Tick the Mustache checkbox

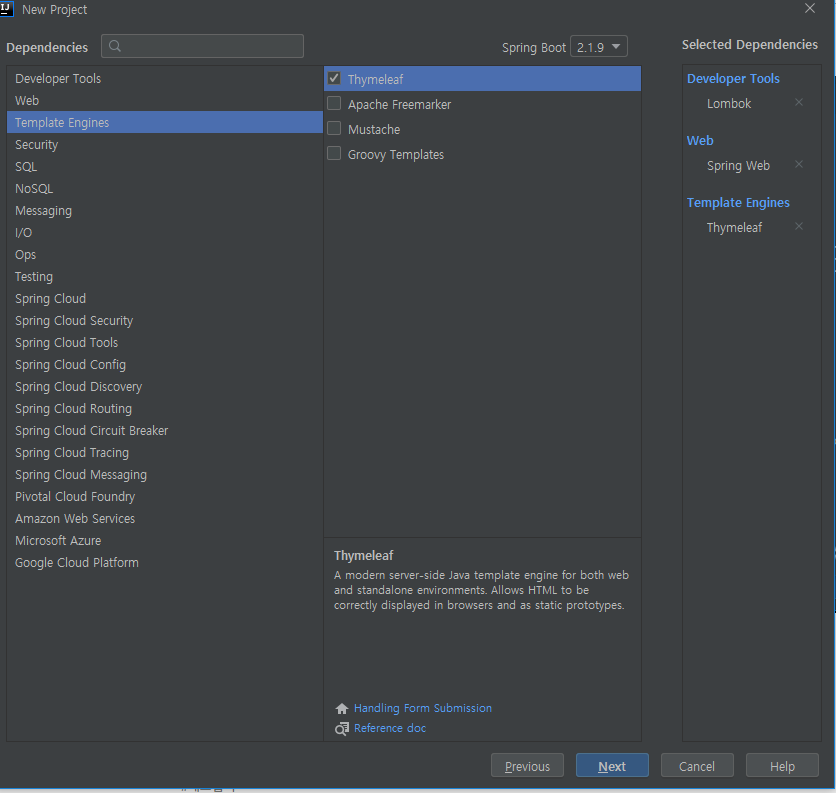coord(334,129)
